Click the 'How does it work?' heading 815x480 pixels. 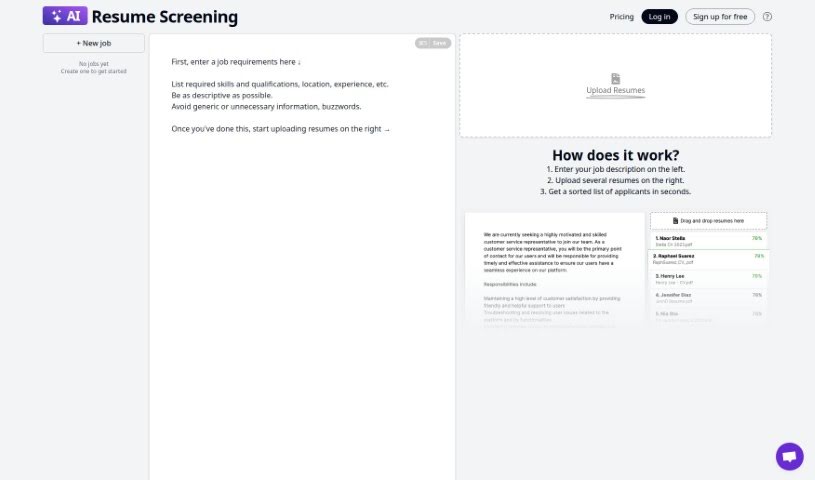click(615, 155)
